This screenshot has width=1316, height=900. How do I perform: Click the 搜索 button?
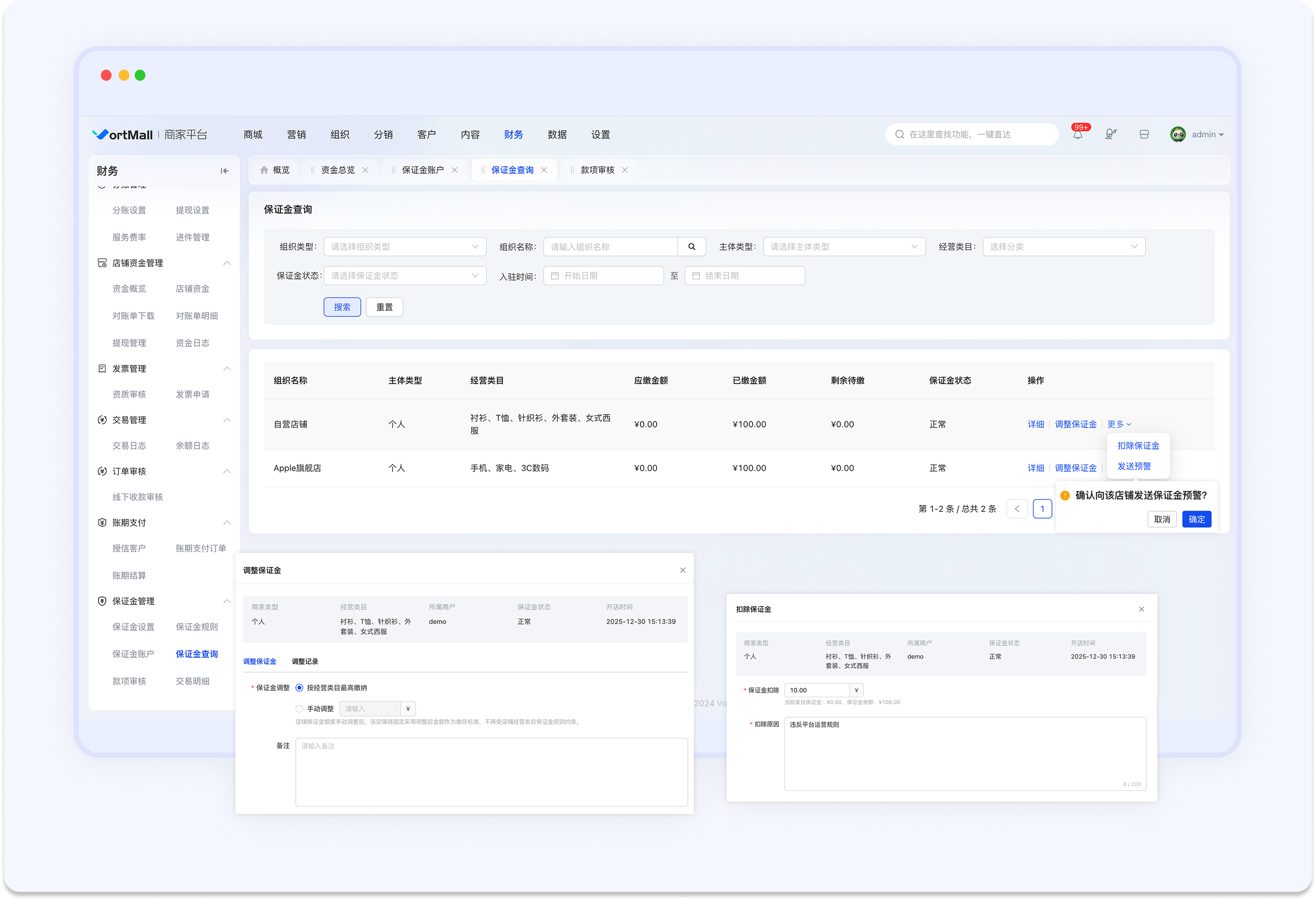tap(342, 307)
